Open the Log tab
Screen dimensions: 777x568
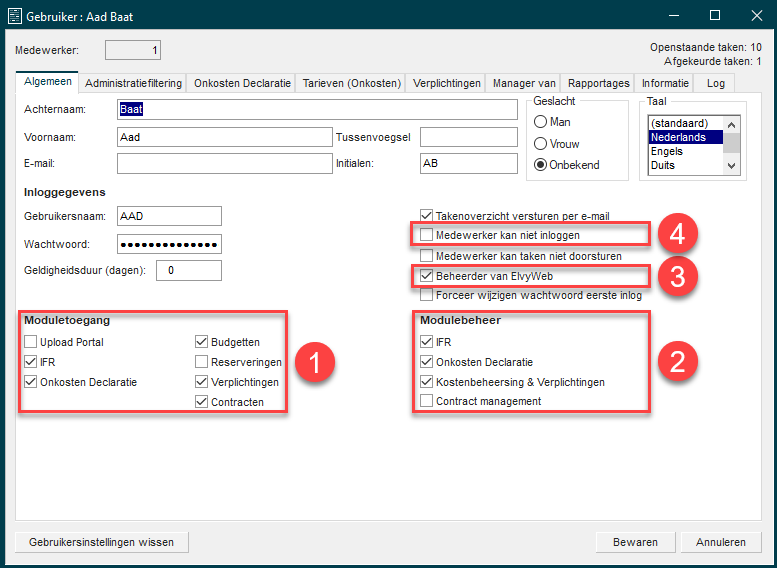pos(715,83)
